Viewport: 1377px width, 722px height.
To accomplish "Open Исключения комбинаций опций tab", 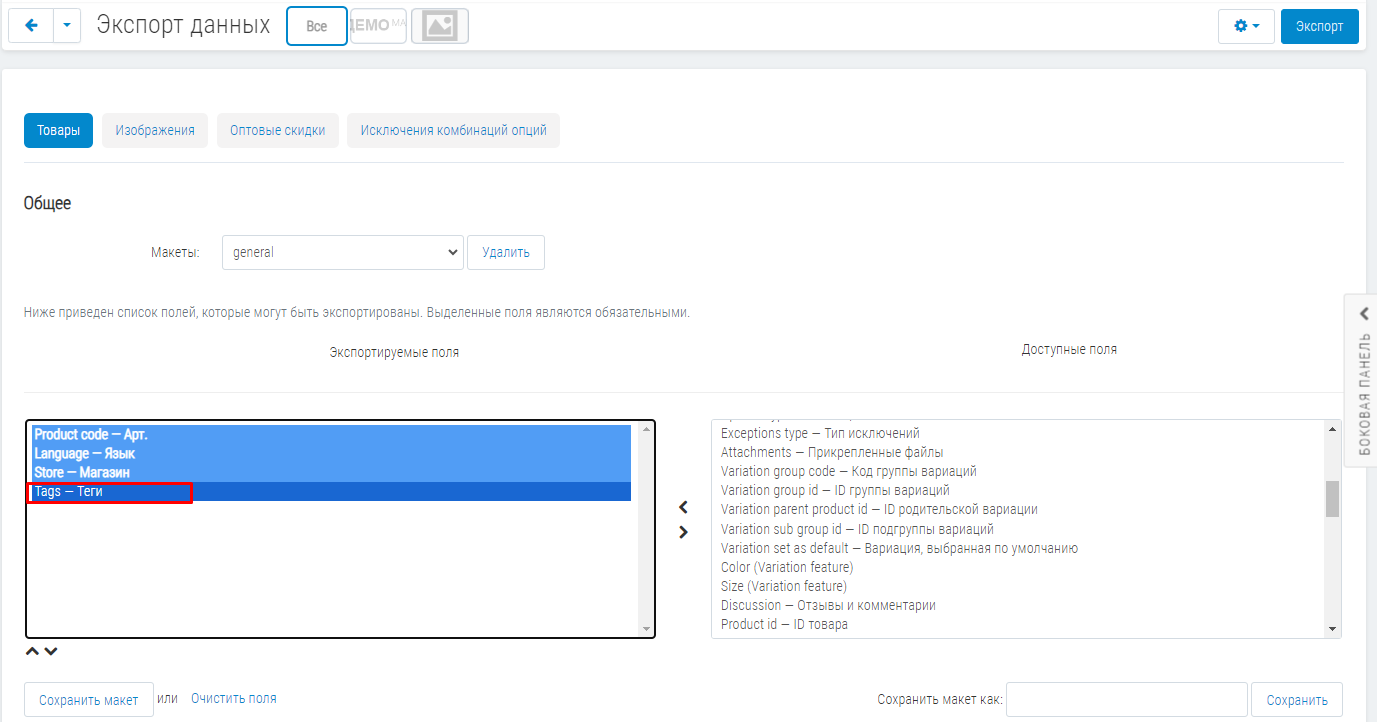I will 453,130.
